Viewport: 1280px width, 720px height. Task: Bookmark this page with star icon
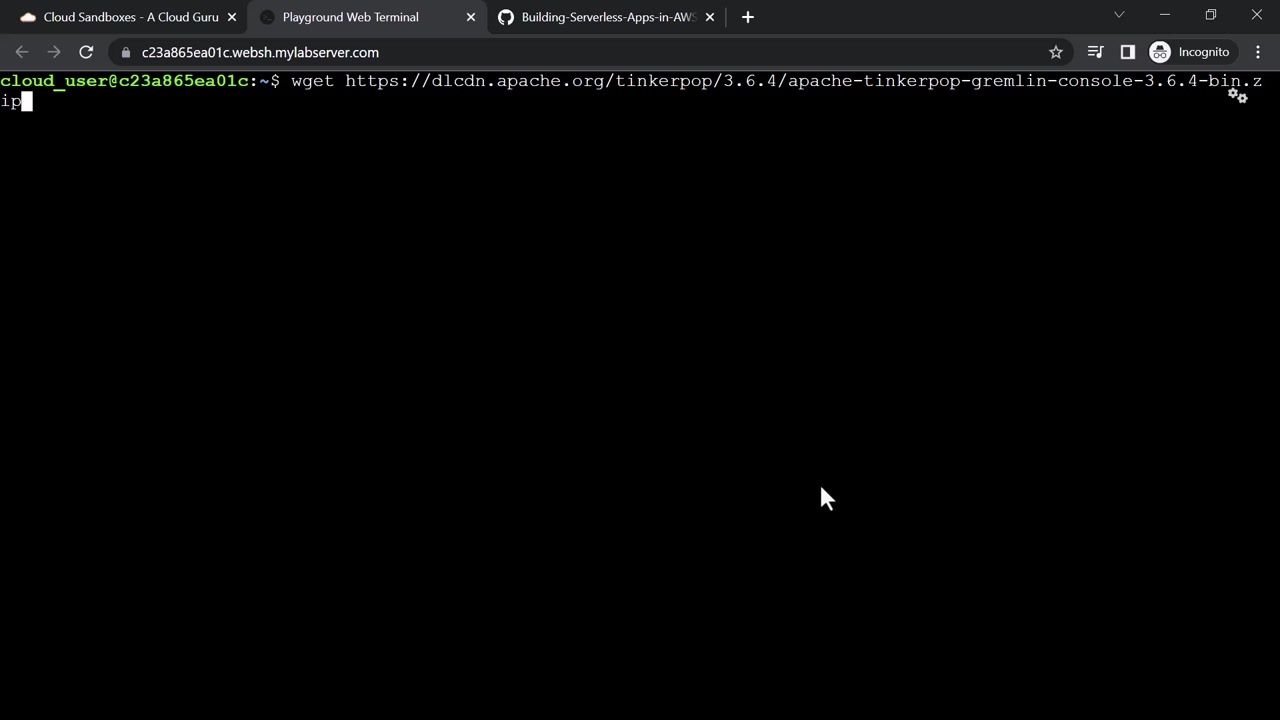click(1056, 52)
